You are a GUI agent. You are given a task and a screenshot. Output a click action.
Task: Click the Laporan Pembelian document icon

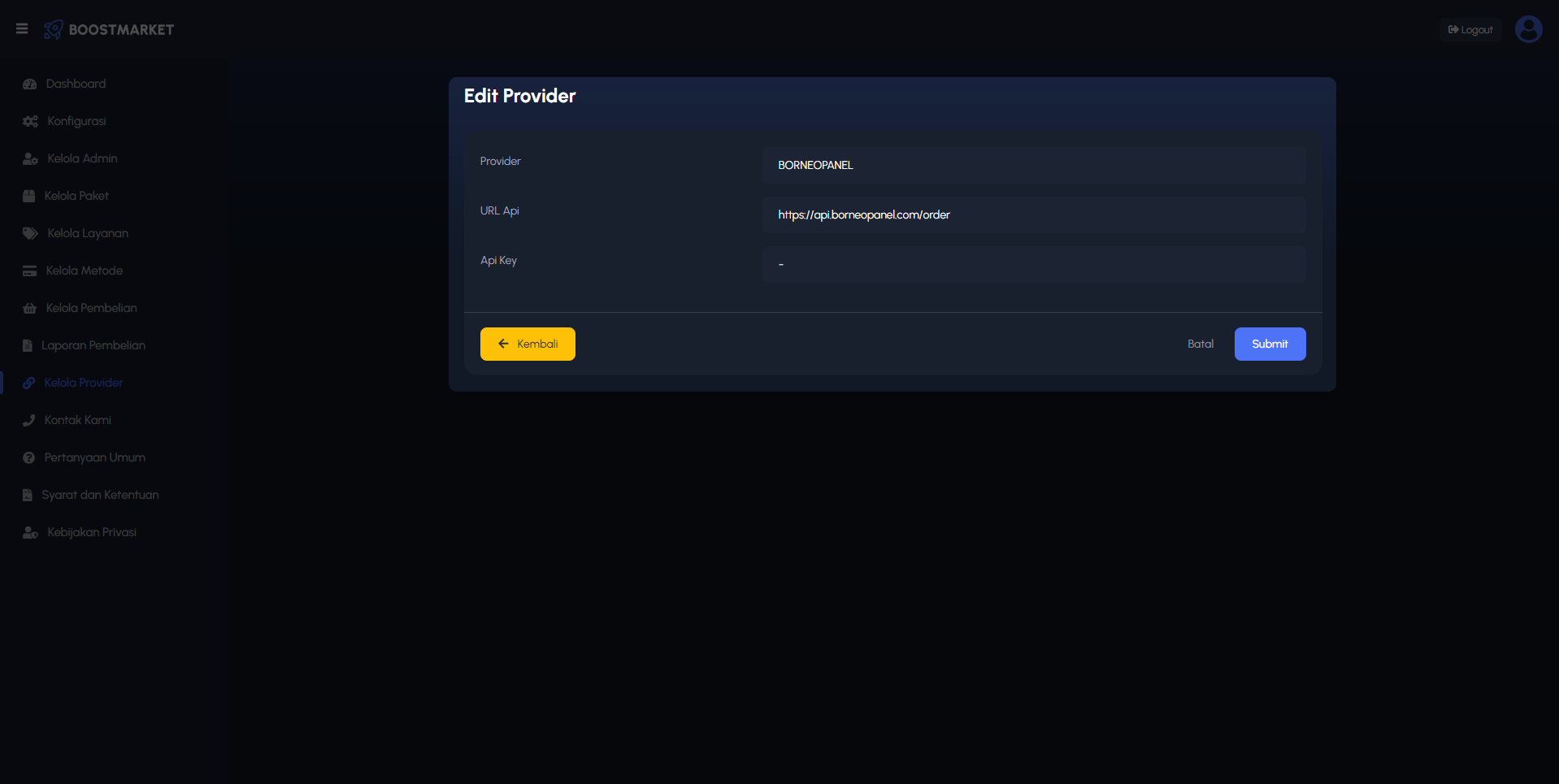tap(28, 346)
